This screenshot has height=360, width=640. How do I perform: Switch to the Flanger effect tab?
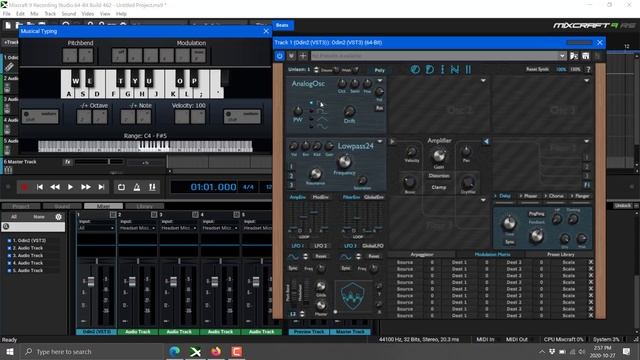(x=581, y=196)
